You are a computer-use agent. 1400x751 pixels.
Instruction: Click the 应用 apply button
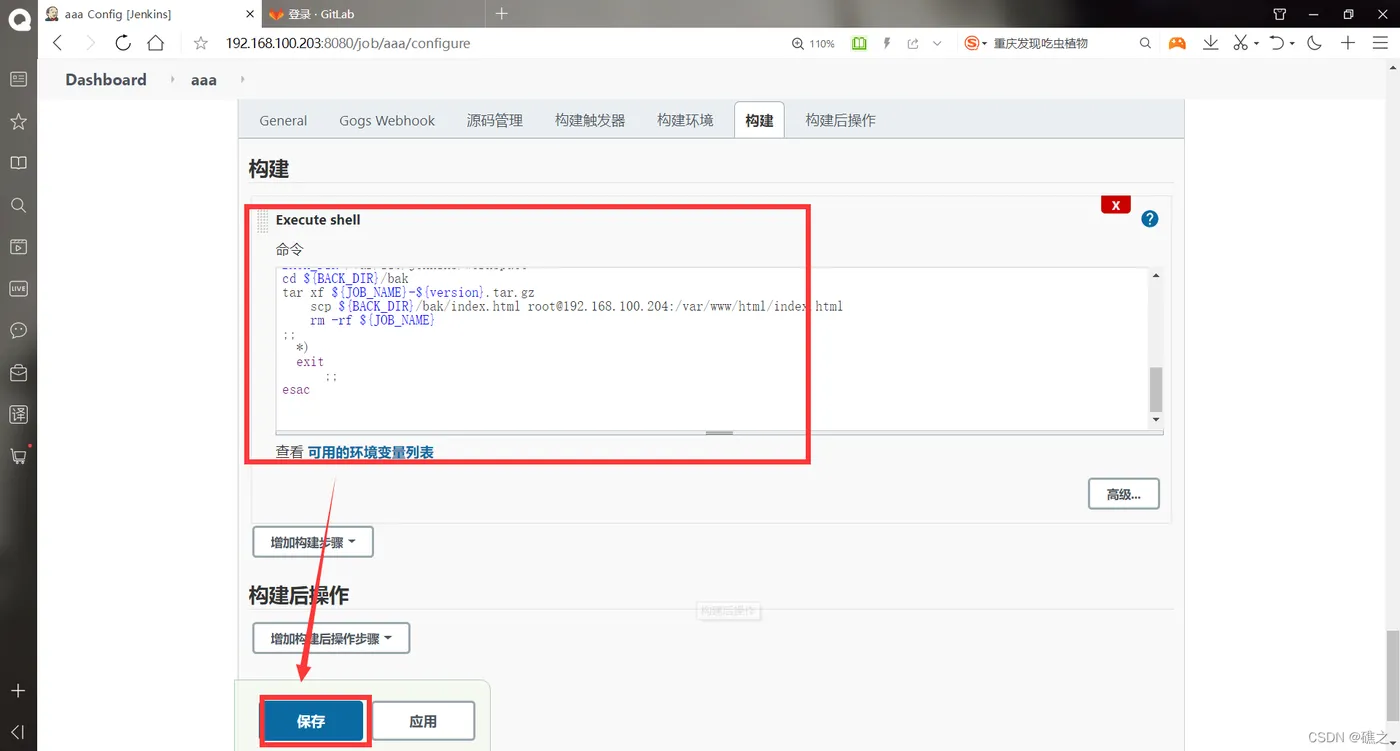[x=423, y=721]
